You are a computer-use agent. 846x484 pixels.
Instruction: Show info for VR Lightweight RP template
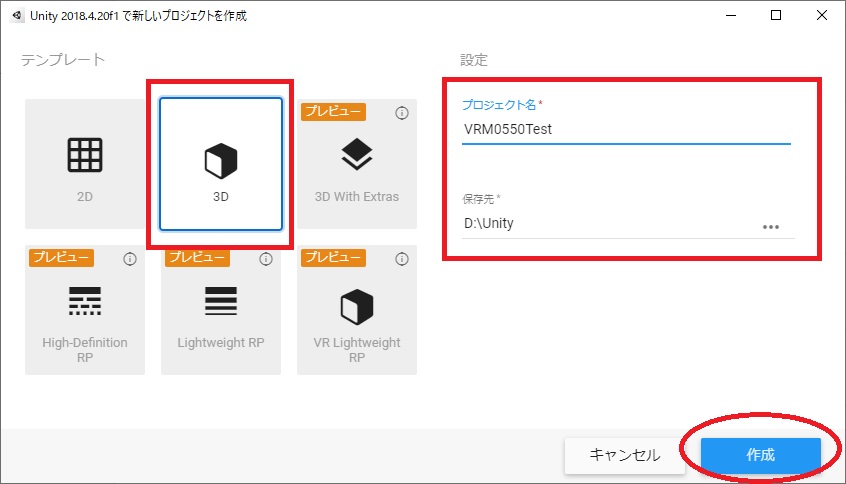(x=401, y=259)
